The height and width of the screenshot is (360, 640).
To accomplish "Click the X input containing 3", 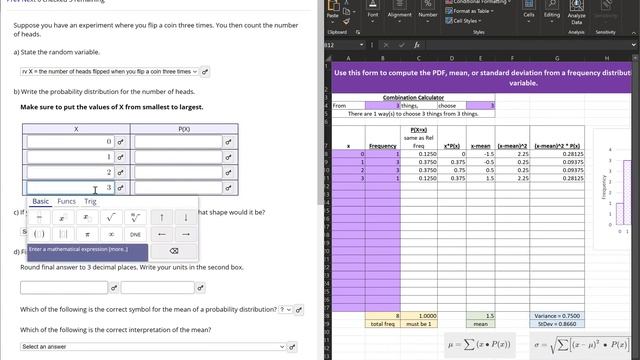I will coord(70,188).
